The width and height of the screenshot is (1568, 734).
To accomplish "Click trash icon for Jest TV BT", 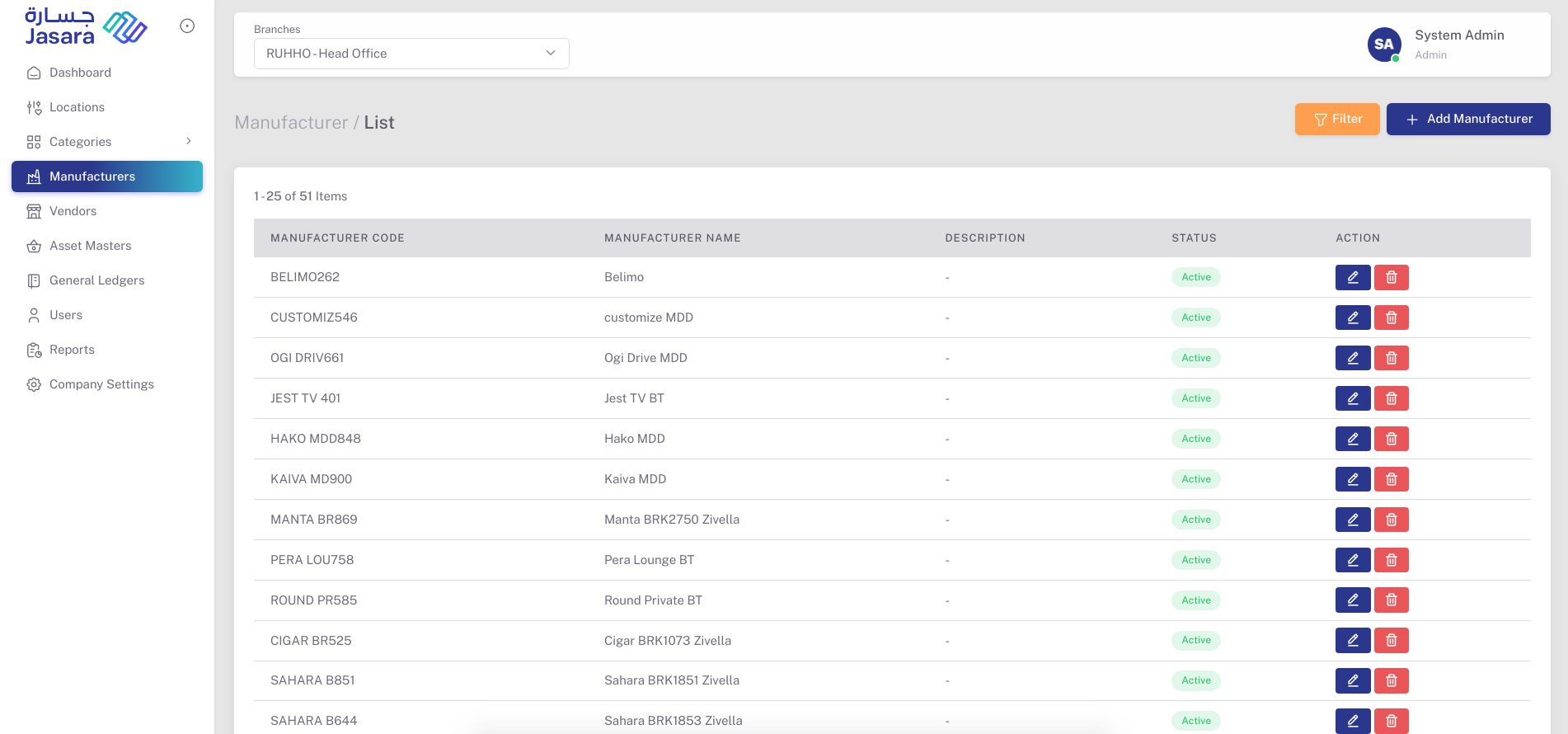I will pos(1391,398).
